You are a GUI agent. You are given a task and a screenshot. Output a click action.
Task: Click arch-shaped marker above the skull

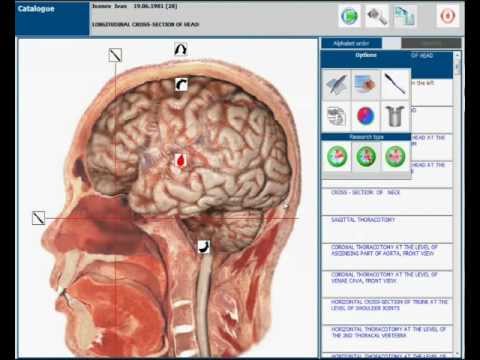[181, 49]
